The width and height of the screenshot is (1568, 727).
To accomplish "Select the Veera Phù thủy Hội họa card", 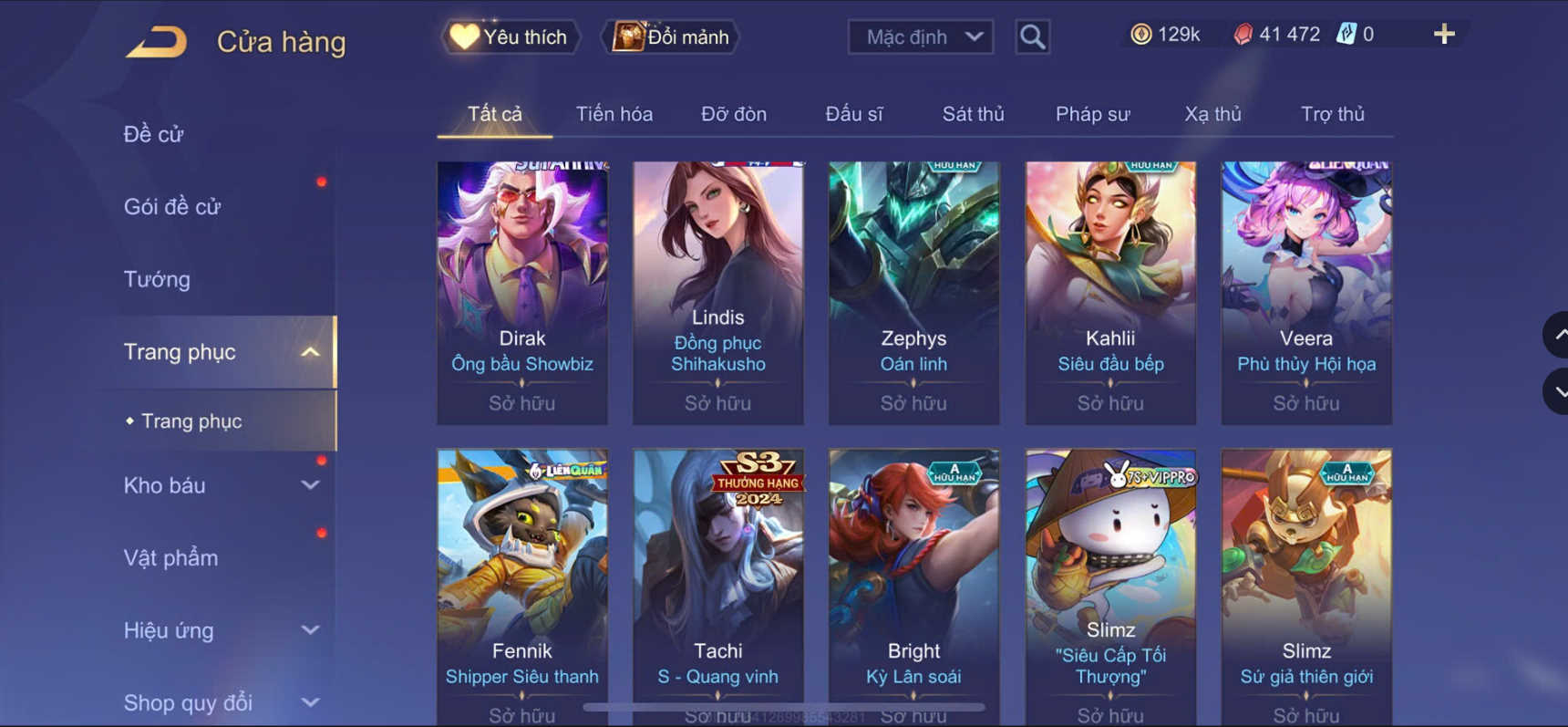I will (1306, 293).
